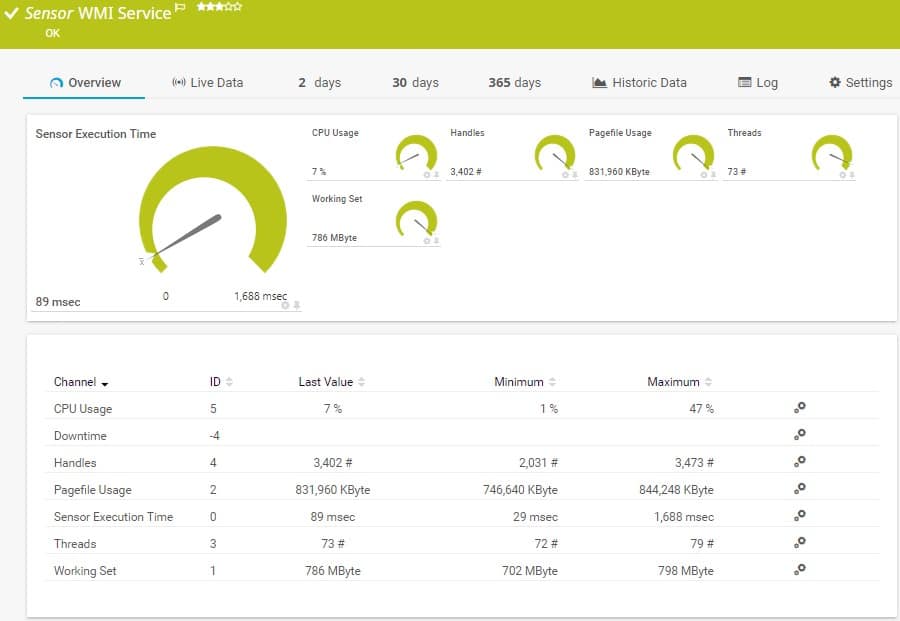Screen dimensions: 900x621
Task: Click the 746,640 KByte minimum value
Action: (x=520, y=490)
